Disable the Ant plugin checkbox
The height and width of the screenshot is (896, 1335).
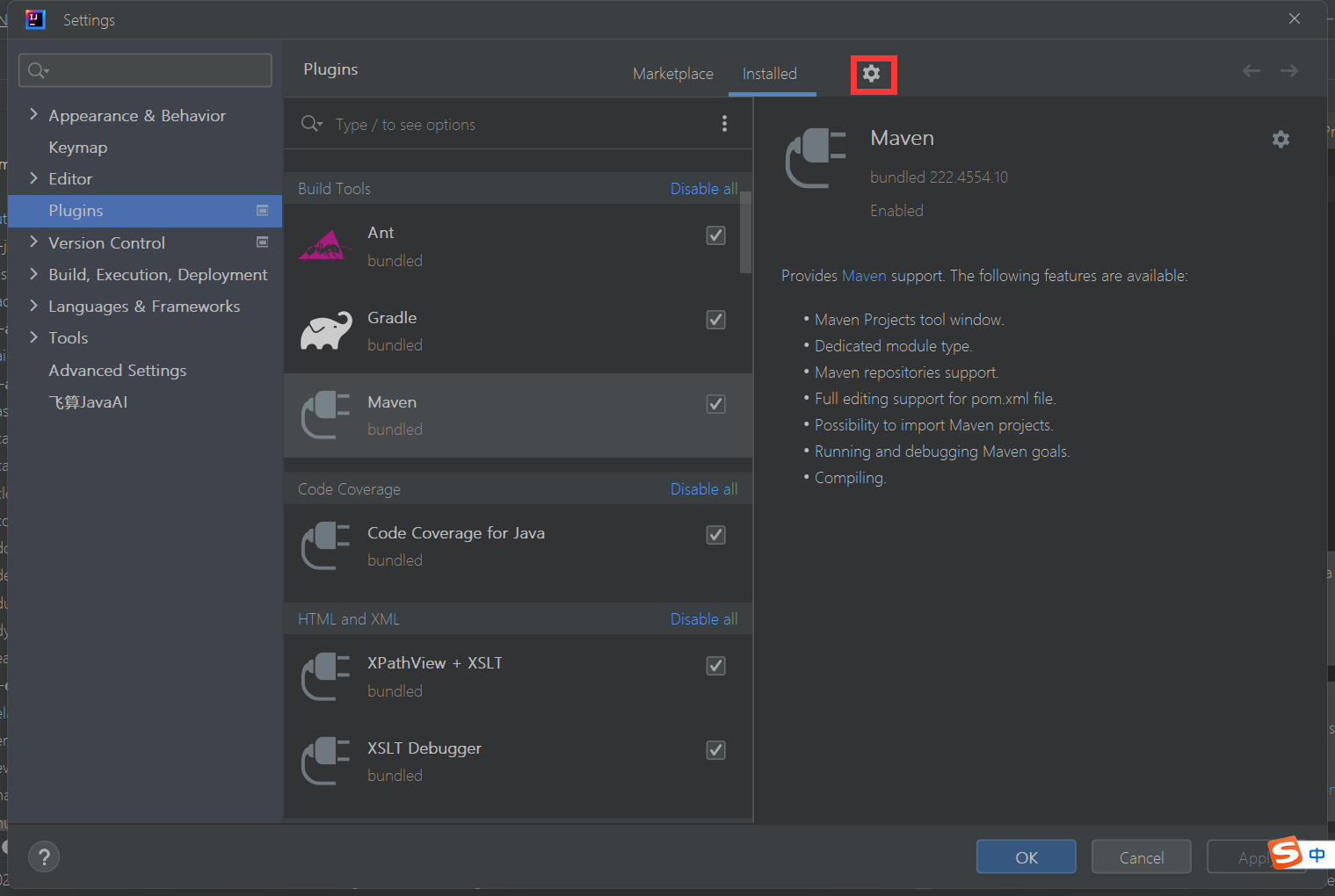pos(715,235)
